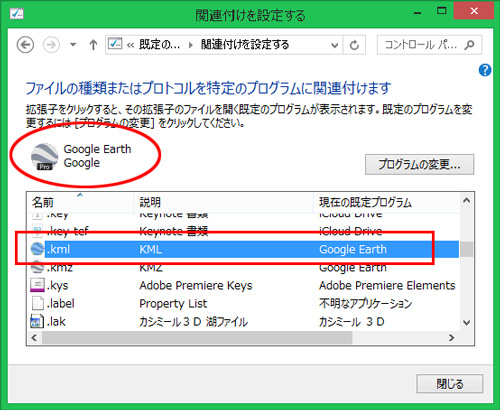Sort by 現在の既定プログラム column header
Image resolution: width=500 pixels, height=410 pixels.
point(387,202)
